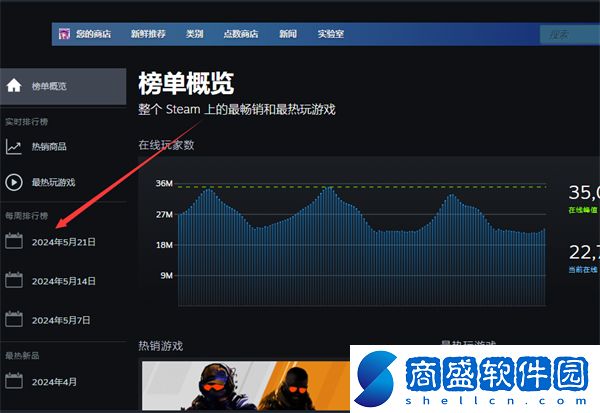Open the 新鲜推荐 menu
Image resolution: width=600 pixels, height=413 pixels.
(148, 34)
